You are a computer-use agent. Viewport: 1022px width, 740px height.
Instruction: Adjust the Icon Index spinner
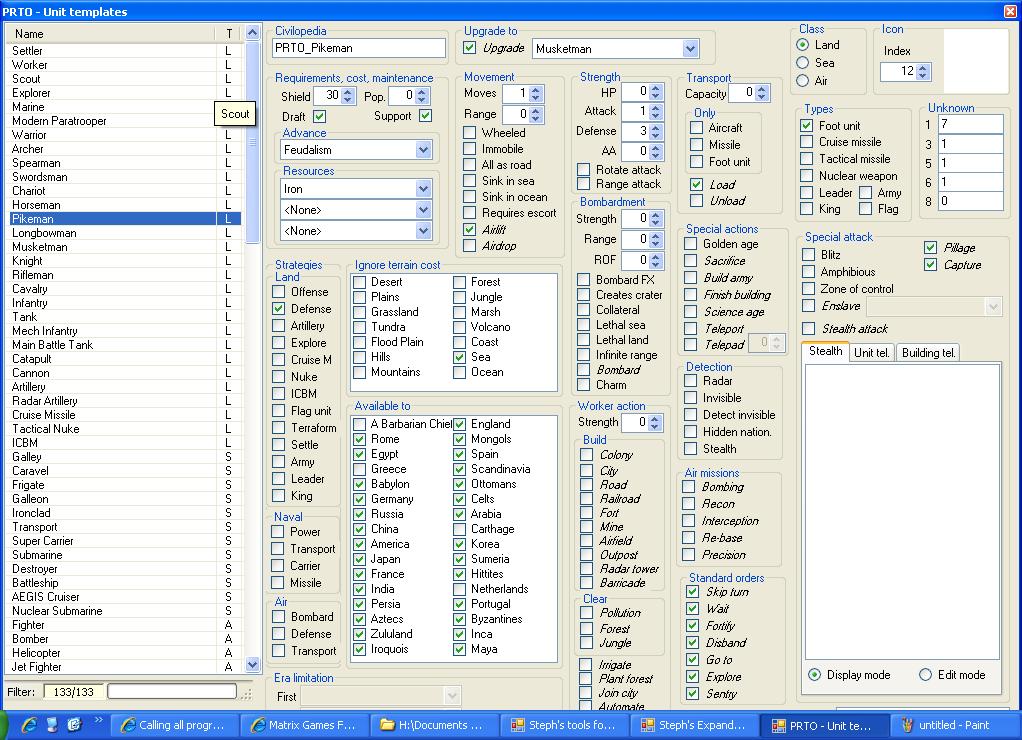[x=922, y=72]
